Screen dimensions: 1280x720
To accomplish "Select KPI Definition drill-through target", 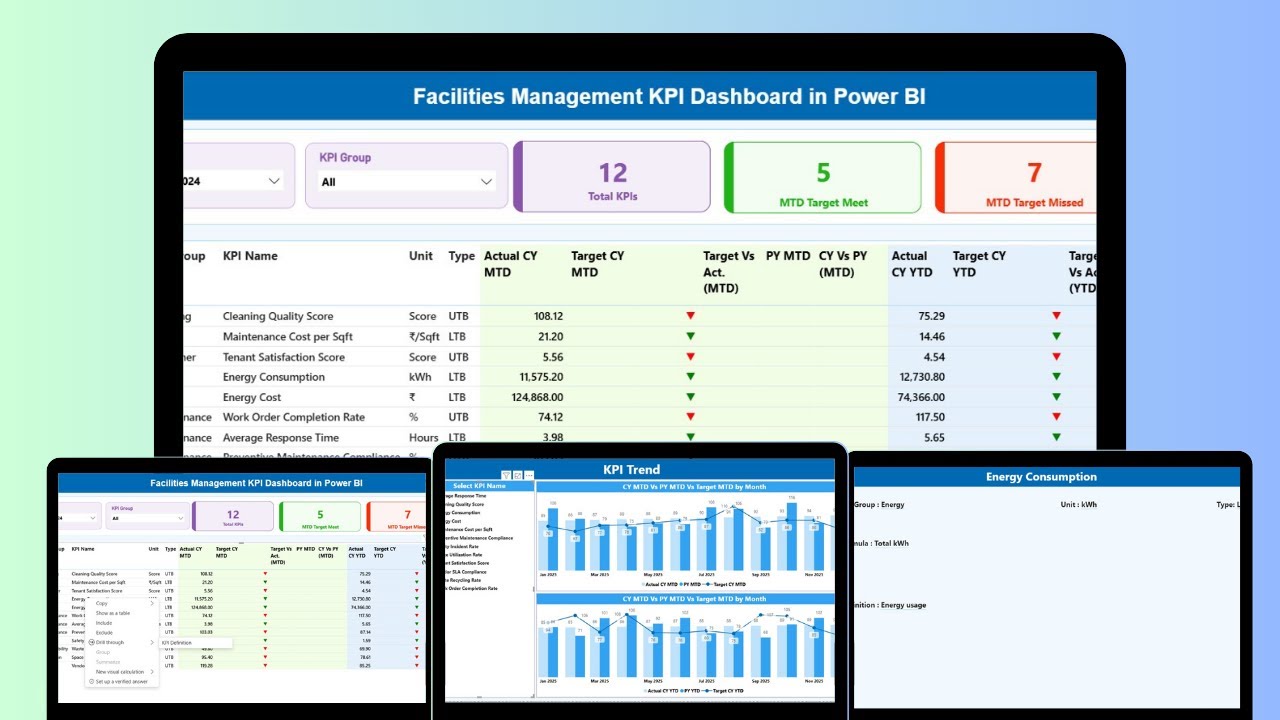I will click(x=176, y=643).
